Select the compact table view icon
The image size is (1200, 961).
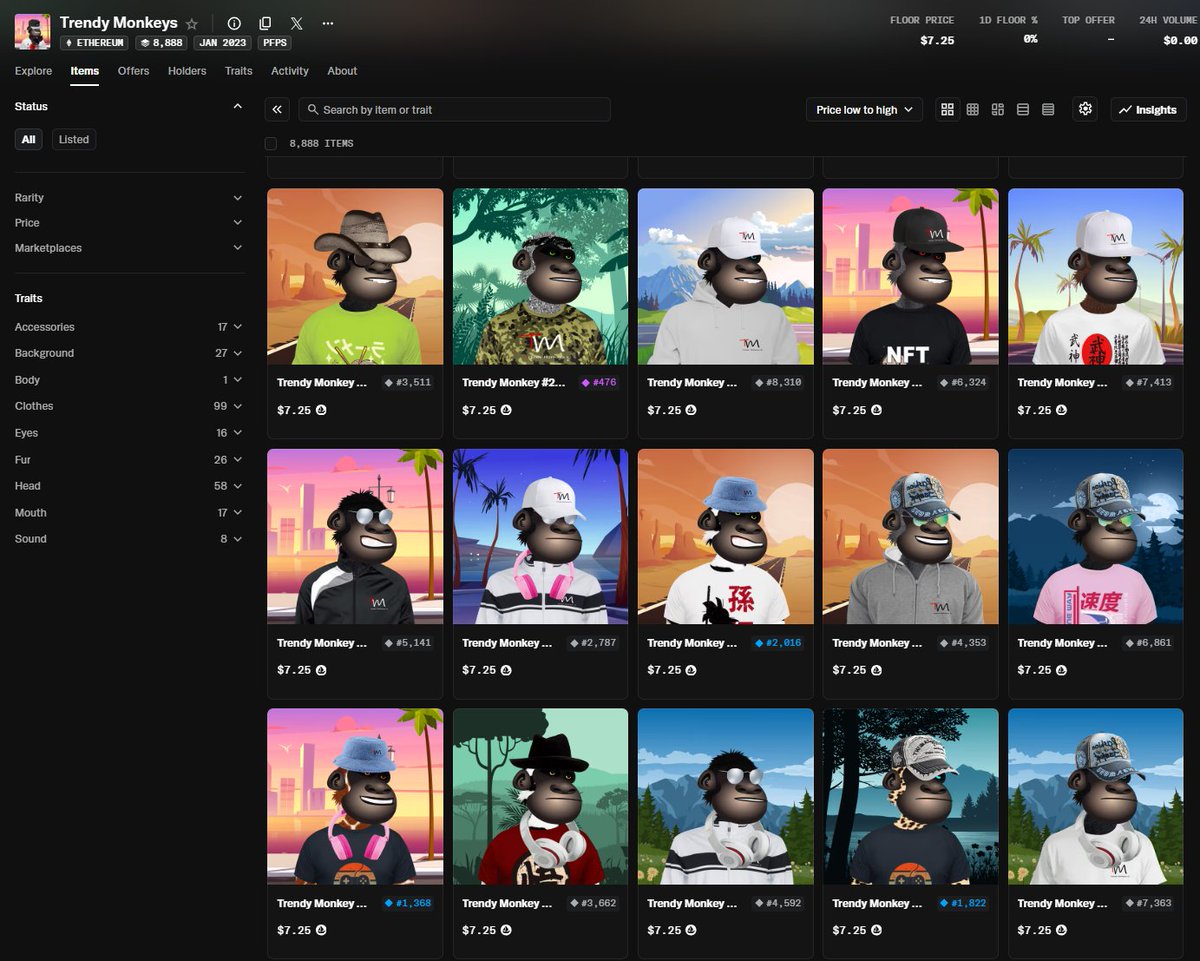tap(1048, 110)
